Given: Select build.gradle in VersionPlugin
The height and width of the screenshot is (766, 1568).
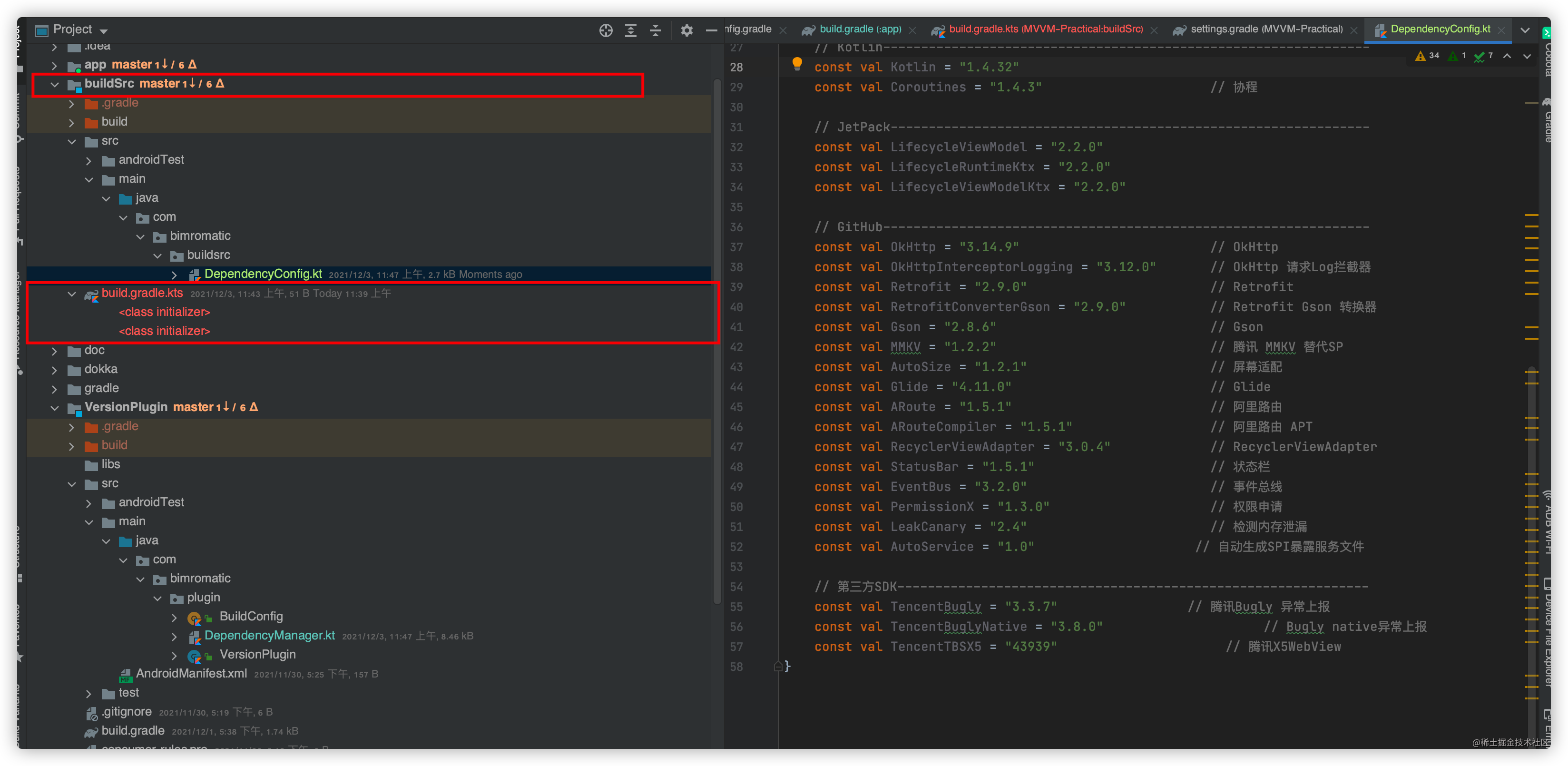Looking at the screenshot, I should coord(133,731).
